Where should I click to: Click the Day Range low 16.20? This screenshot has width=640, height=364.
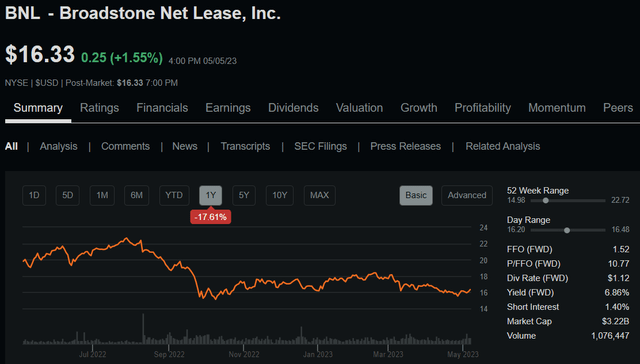[516, 229]
